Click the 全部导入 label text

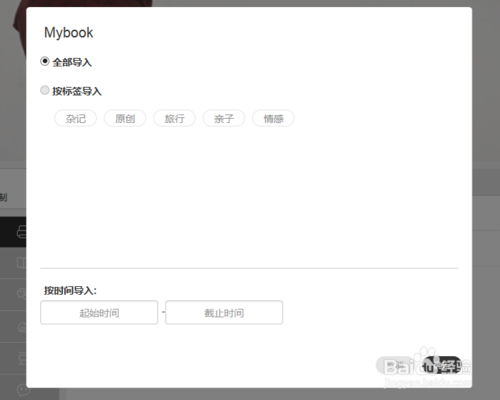(72, 62)
